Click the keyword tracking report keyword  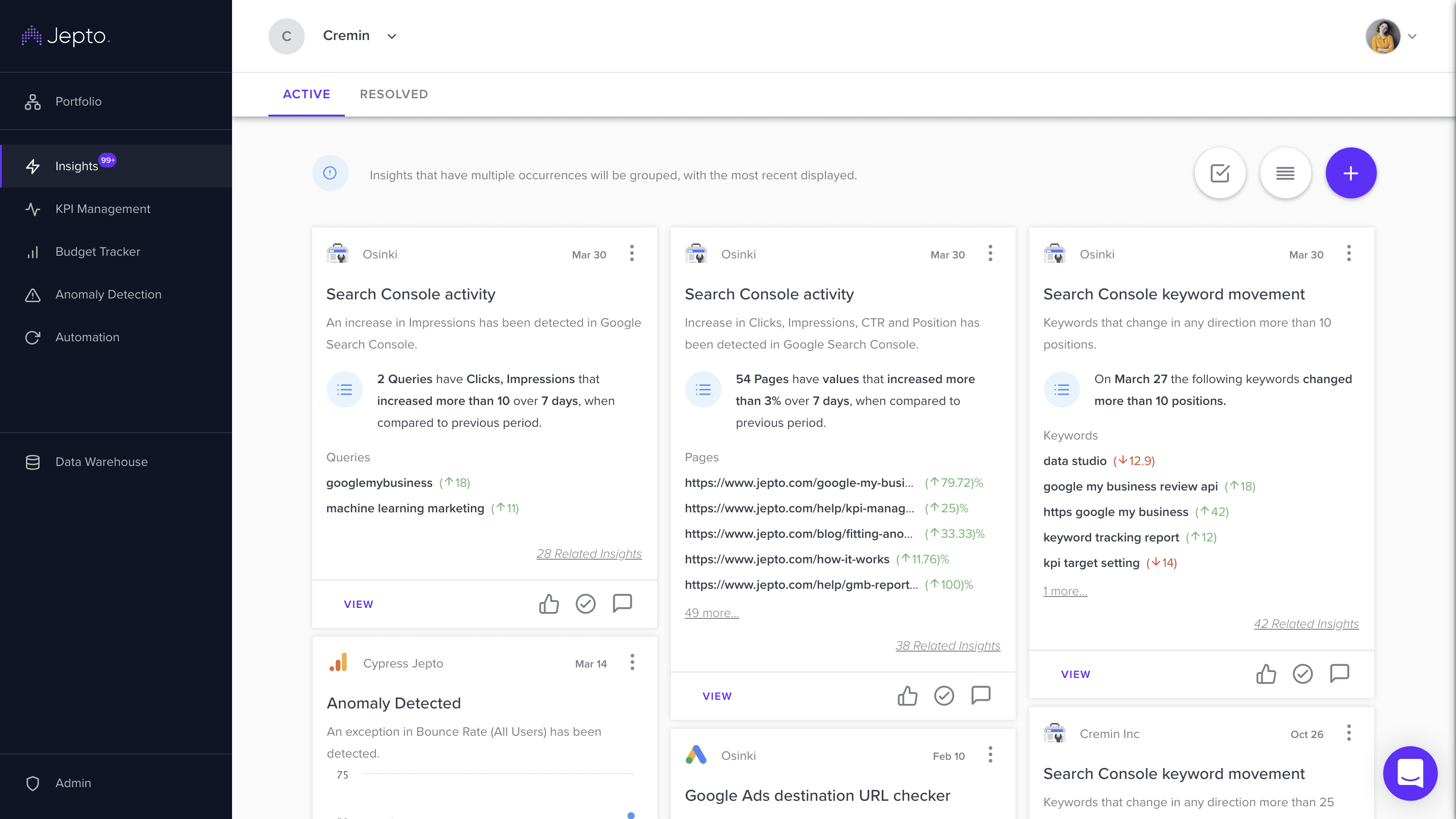tap(1111, 537)
